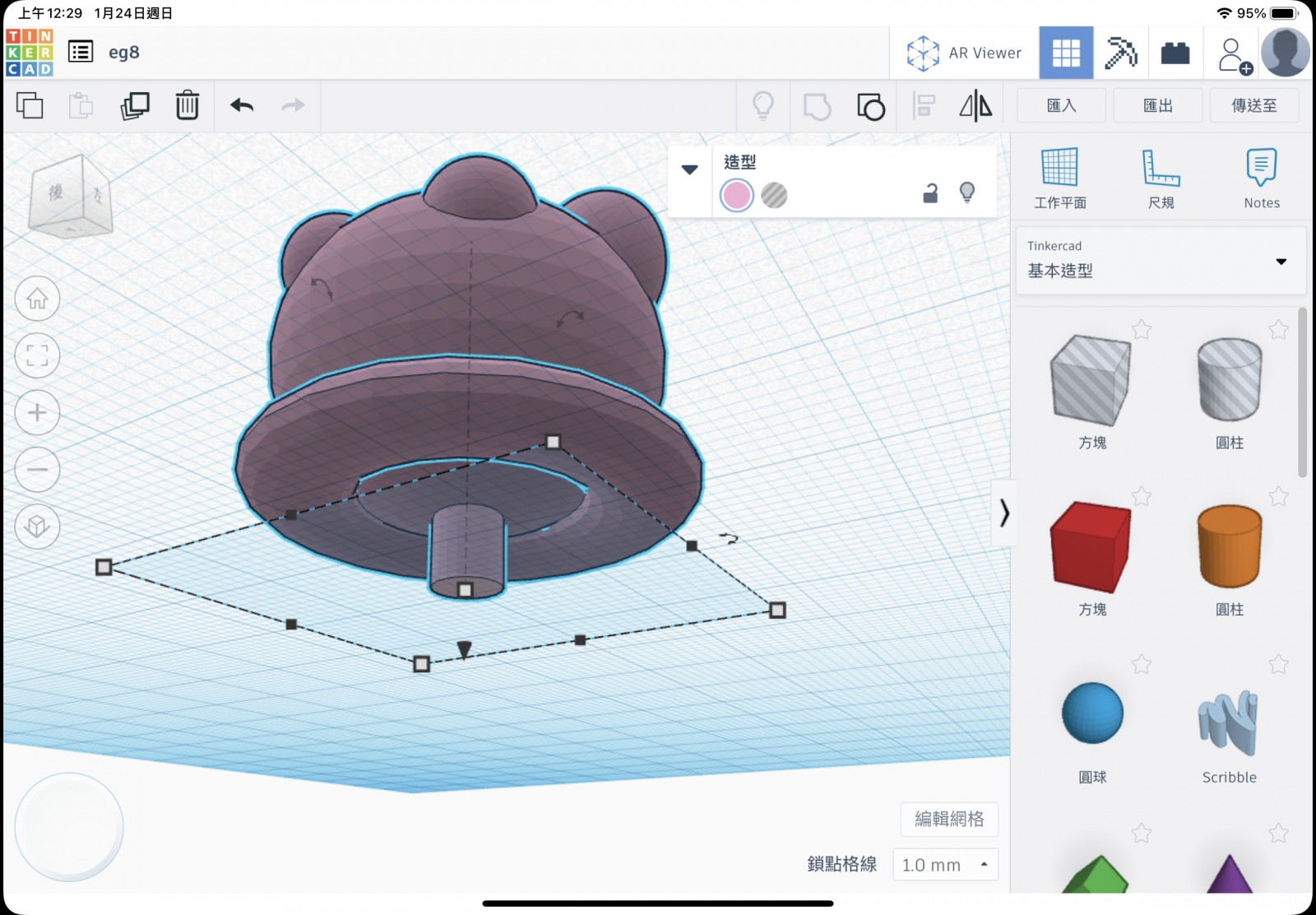The width and height of the screenshot is (1316, 915).
Task: Click the design name eg8
Action: [x=124, y=53]
